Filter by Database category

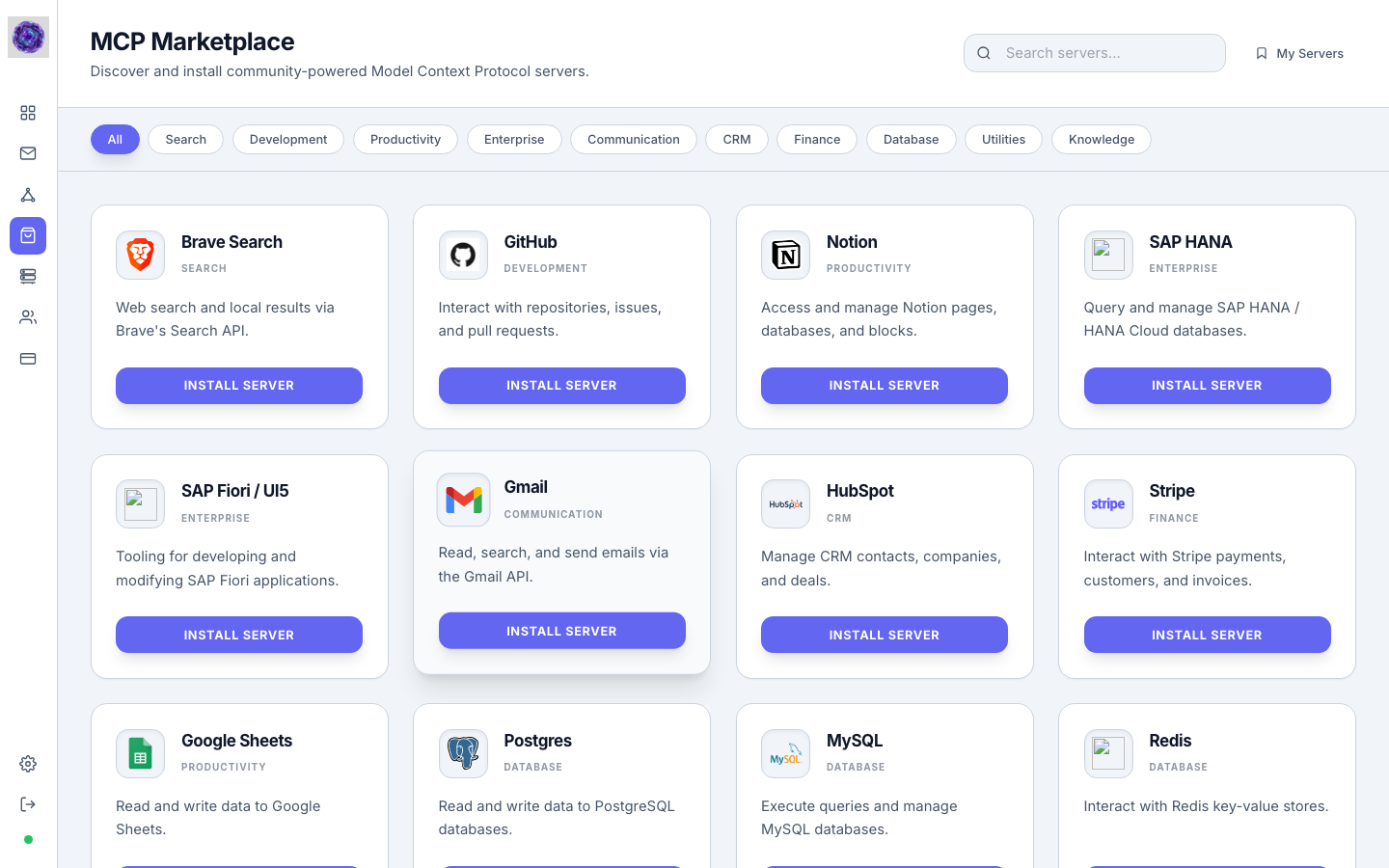[911, 140]
